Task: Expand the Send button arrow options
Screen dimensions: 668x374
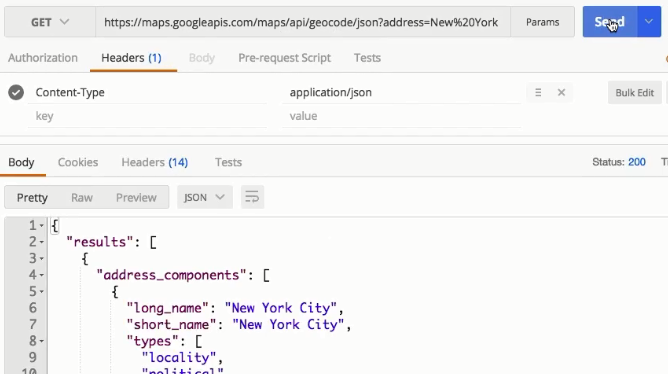Action: [x=649, y=22]
